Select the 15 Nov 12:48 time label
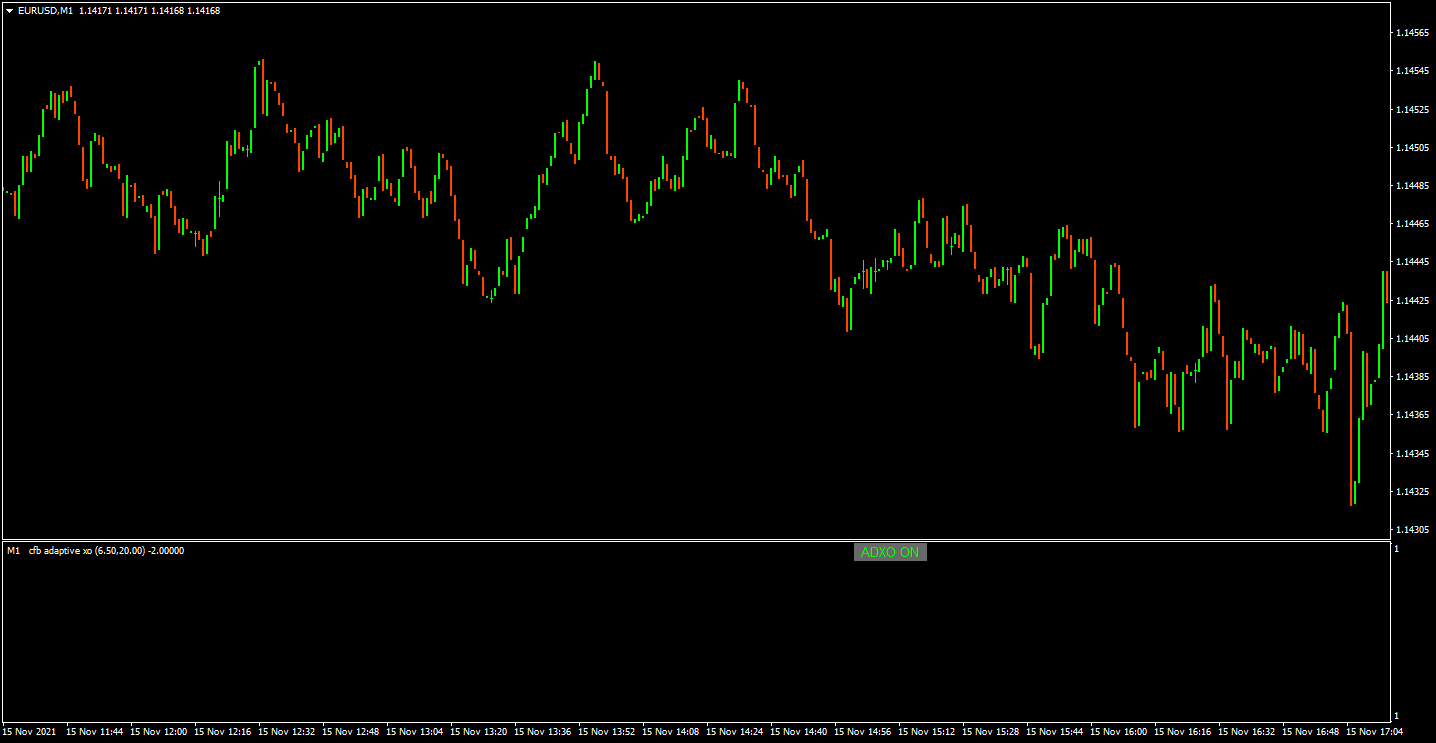 coord(351,732)
